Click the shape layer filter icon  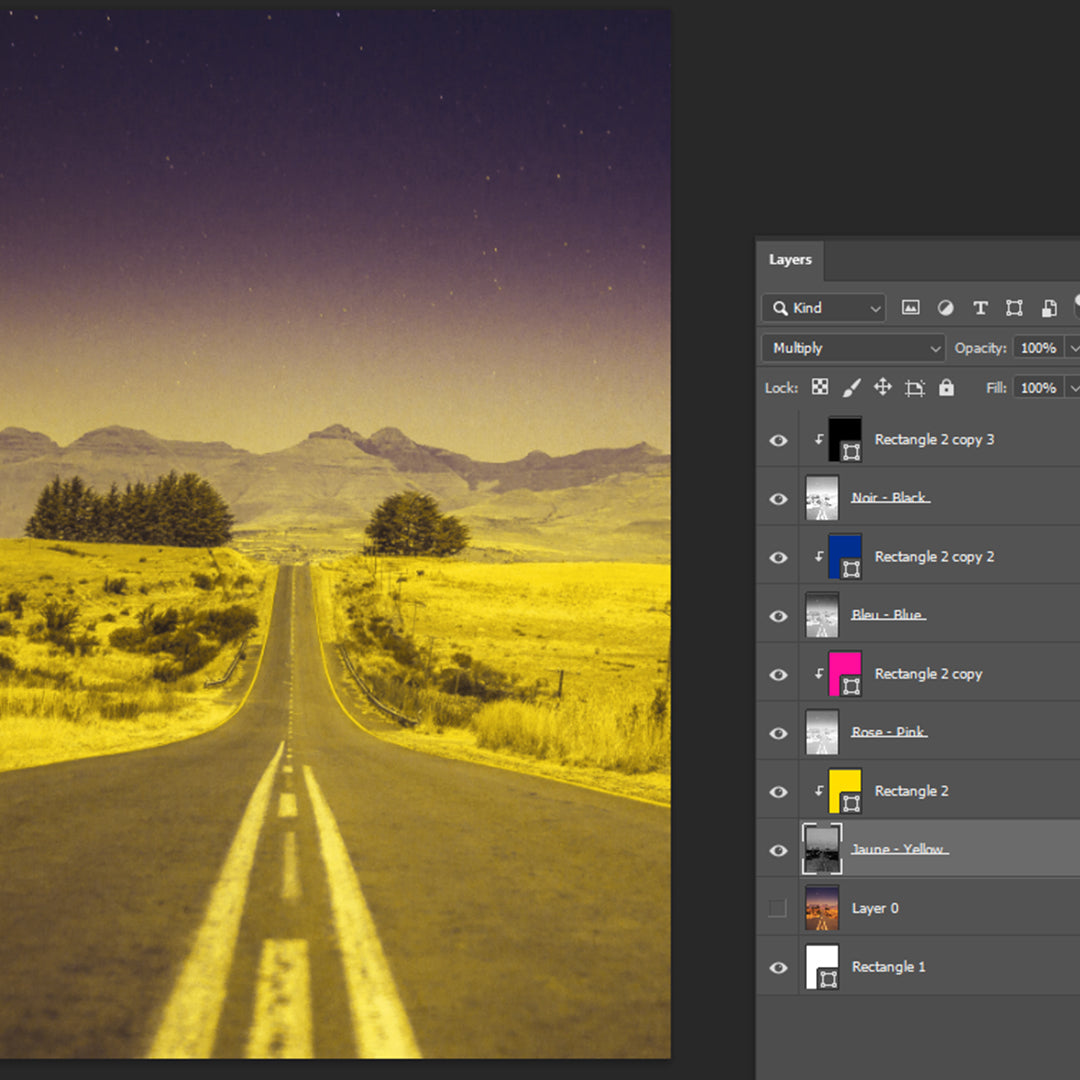(1014, 308)
